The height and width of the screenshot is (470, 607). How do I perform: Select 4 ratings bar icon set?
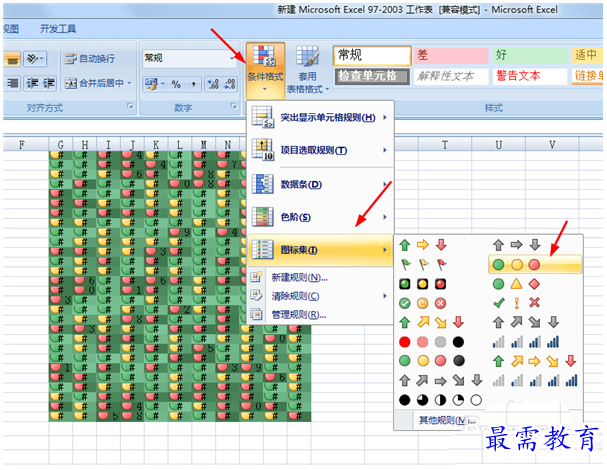[526, 342]
